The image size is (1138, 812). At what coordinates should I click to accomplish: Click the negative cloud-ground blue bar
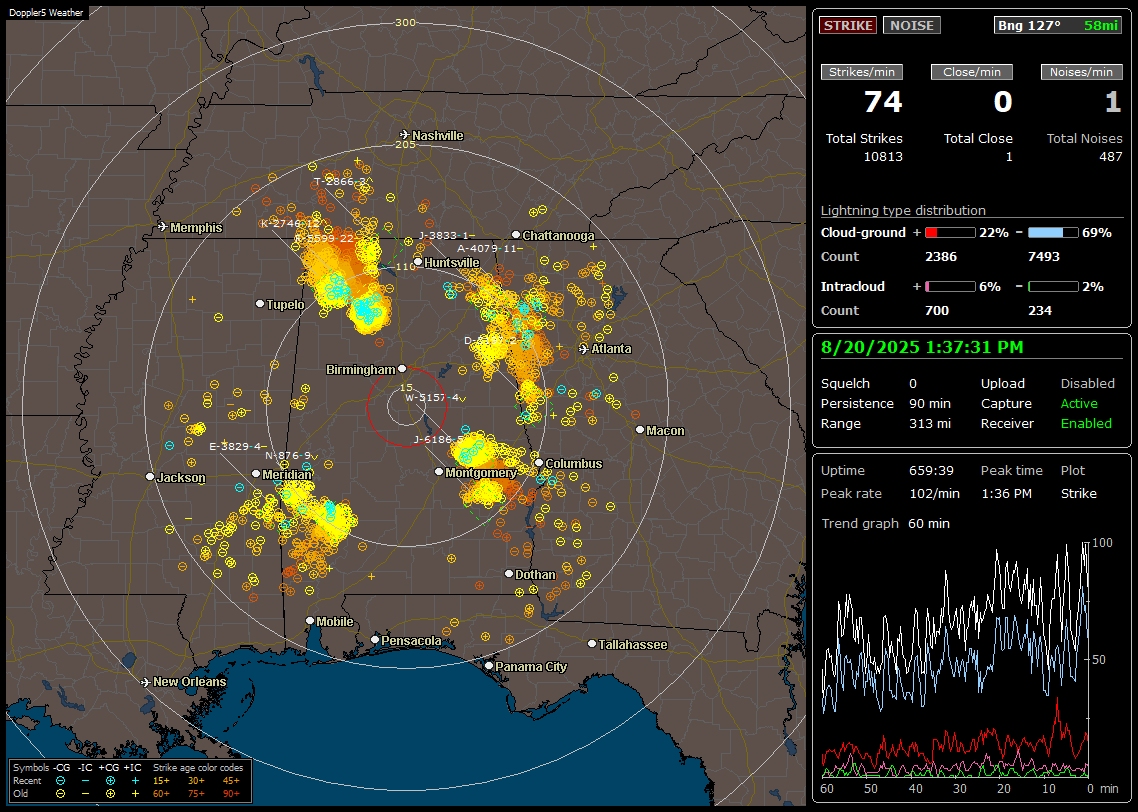point(1053,233)
